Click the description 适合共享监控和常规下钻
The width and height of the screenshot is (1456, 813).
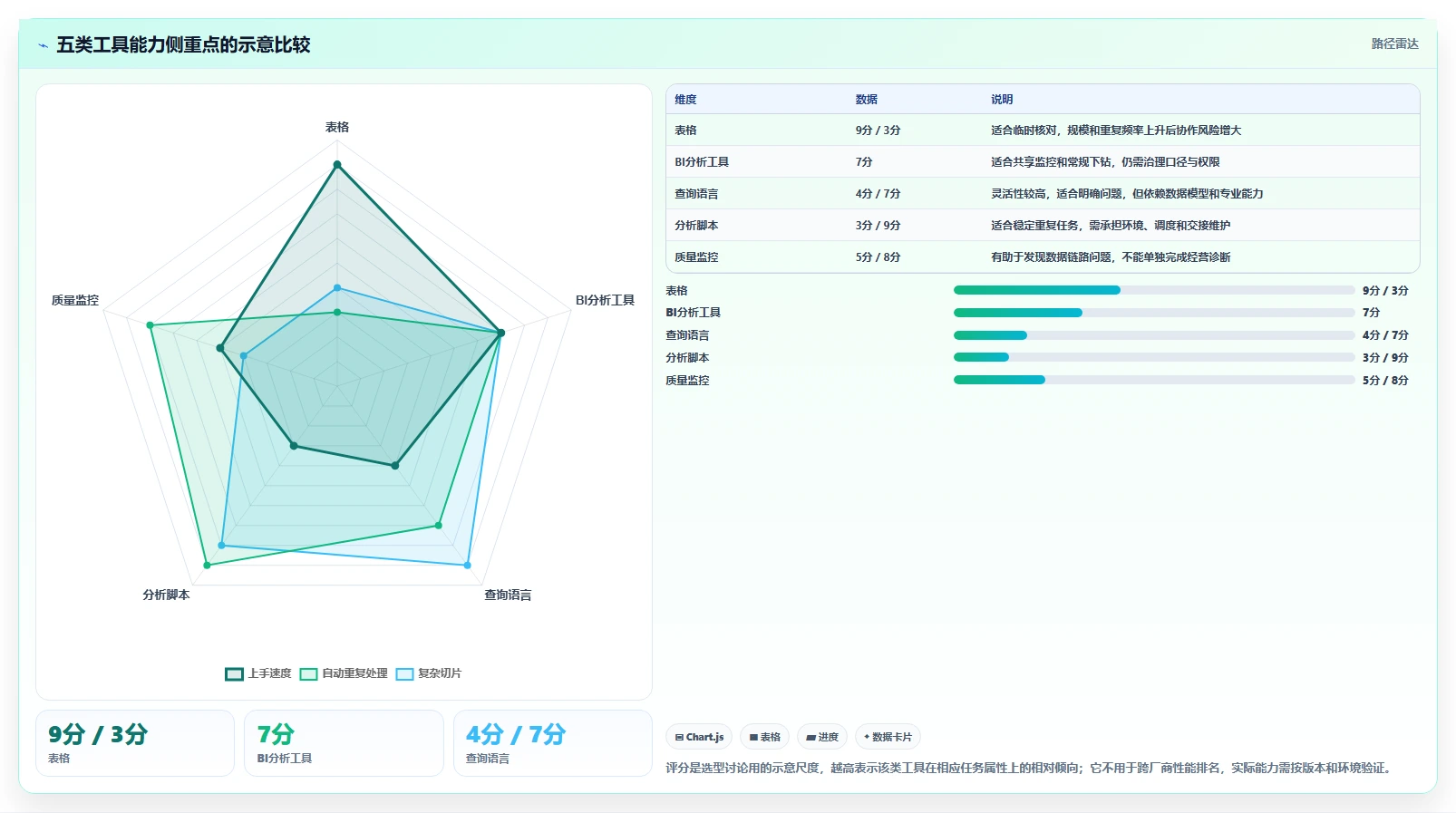tap(1105, 162)
